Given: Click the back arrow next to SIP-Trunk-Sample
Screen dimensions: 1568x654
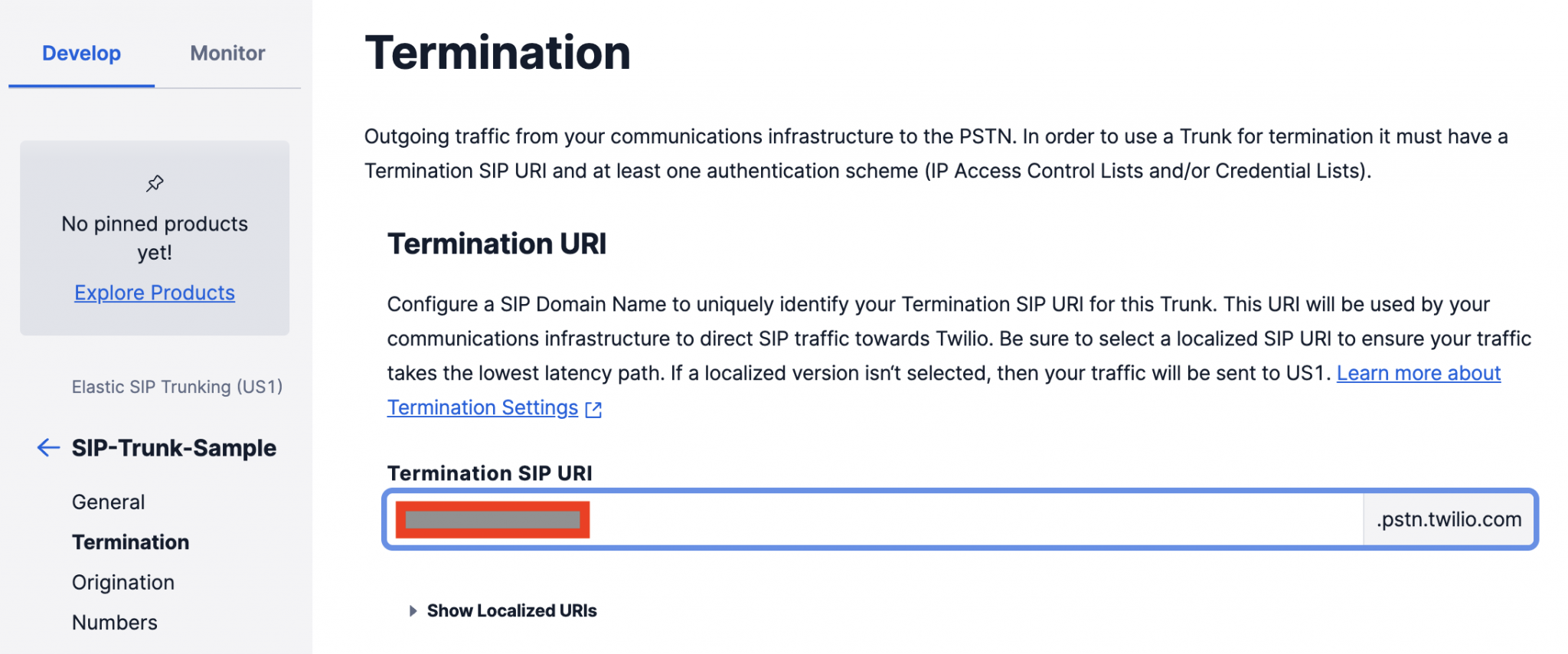Looking at the screenshot, I should (x=47, y=447).
